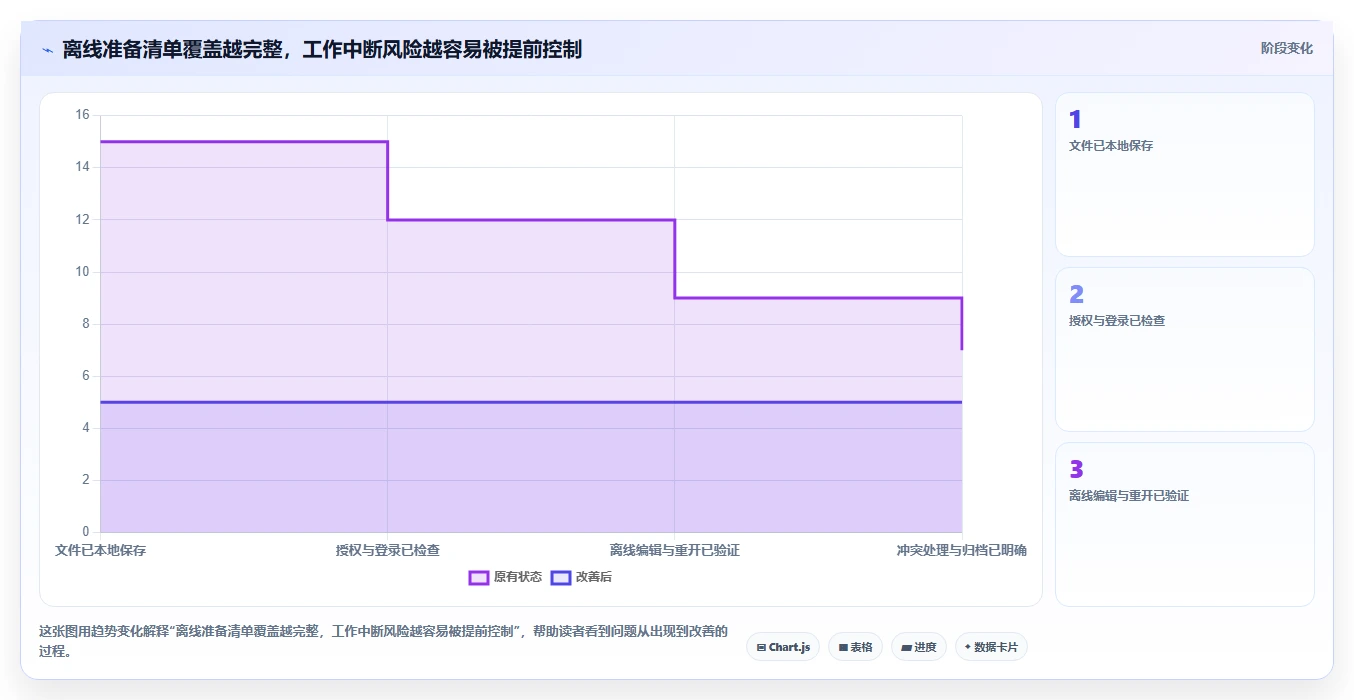Screen dimensions: 1354x700
Task: Select the 表格 tag chip
Action: (x=855, y=647)
